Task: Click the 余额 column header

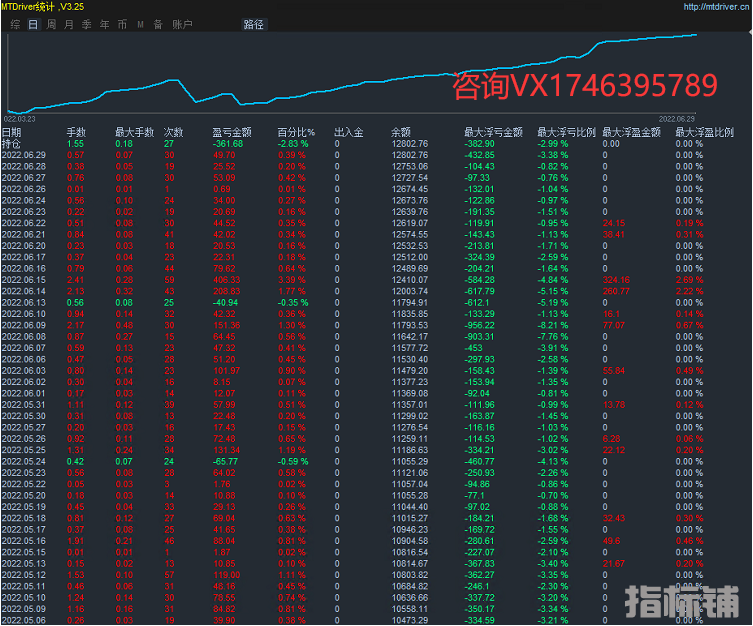Action: click(400, 132)
